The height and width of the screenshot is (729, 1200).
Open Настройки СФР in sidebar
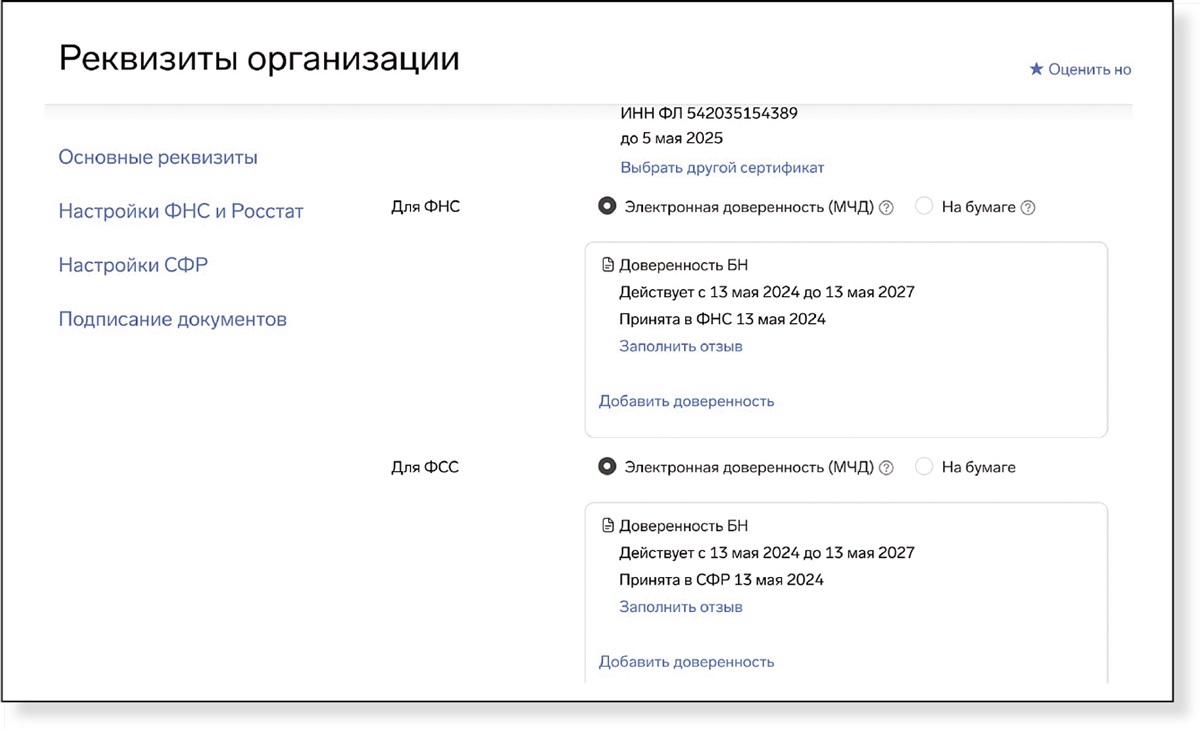[133, 265]
